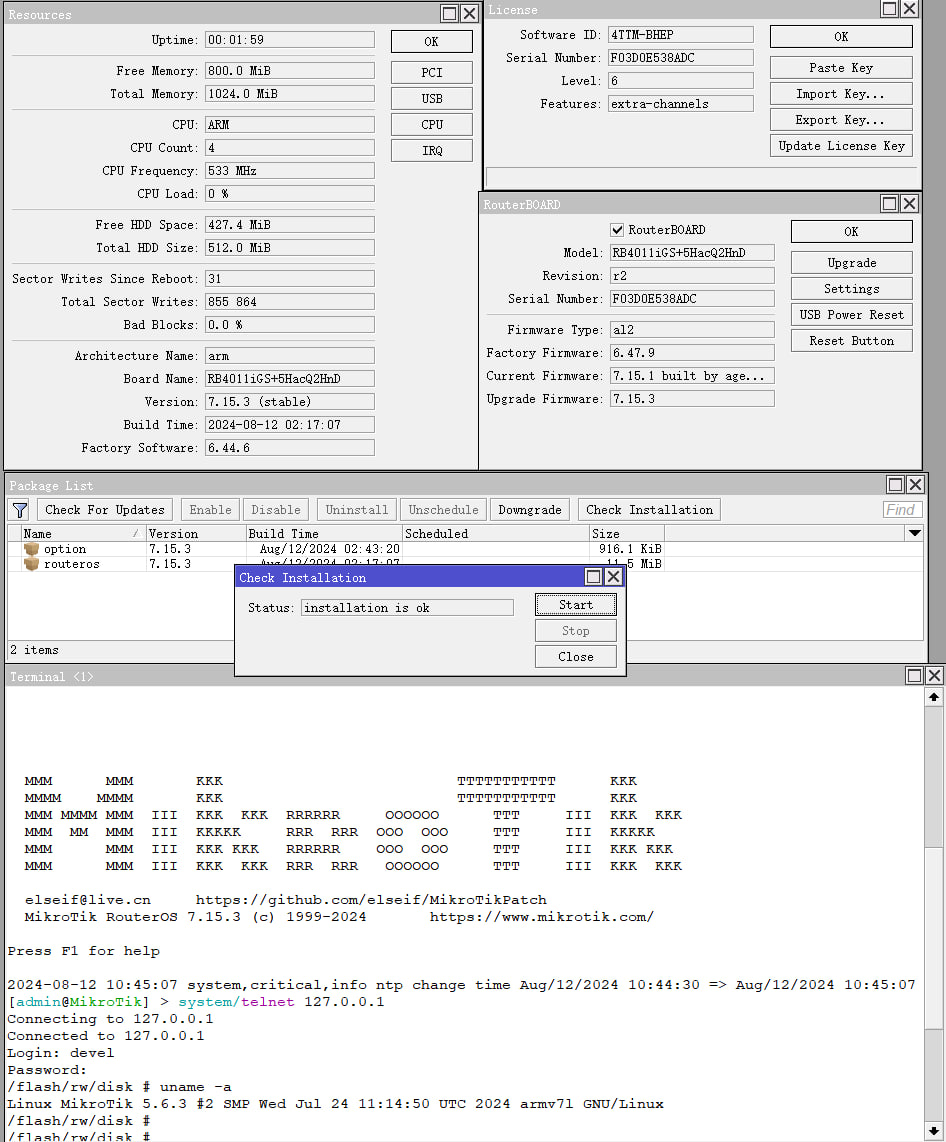946x1142 pixels.
Task: Maximize the Terminal window
Action: [915, 676]
